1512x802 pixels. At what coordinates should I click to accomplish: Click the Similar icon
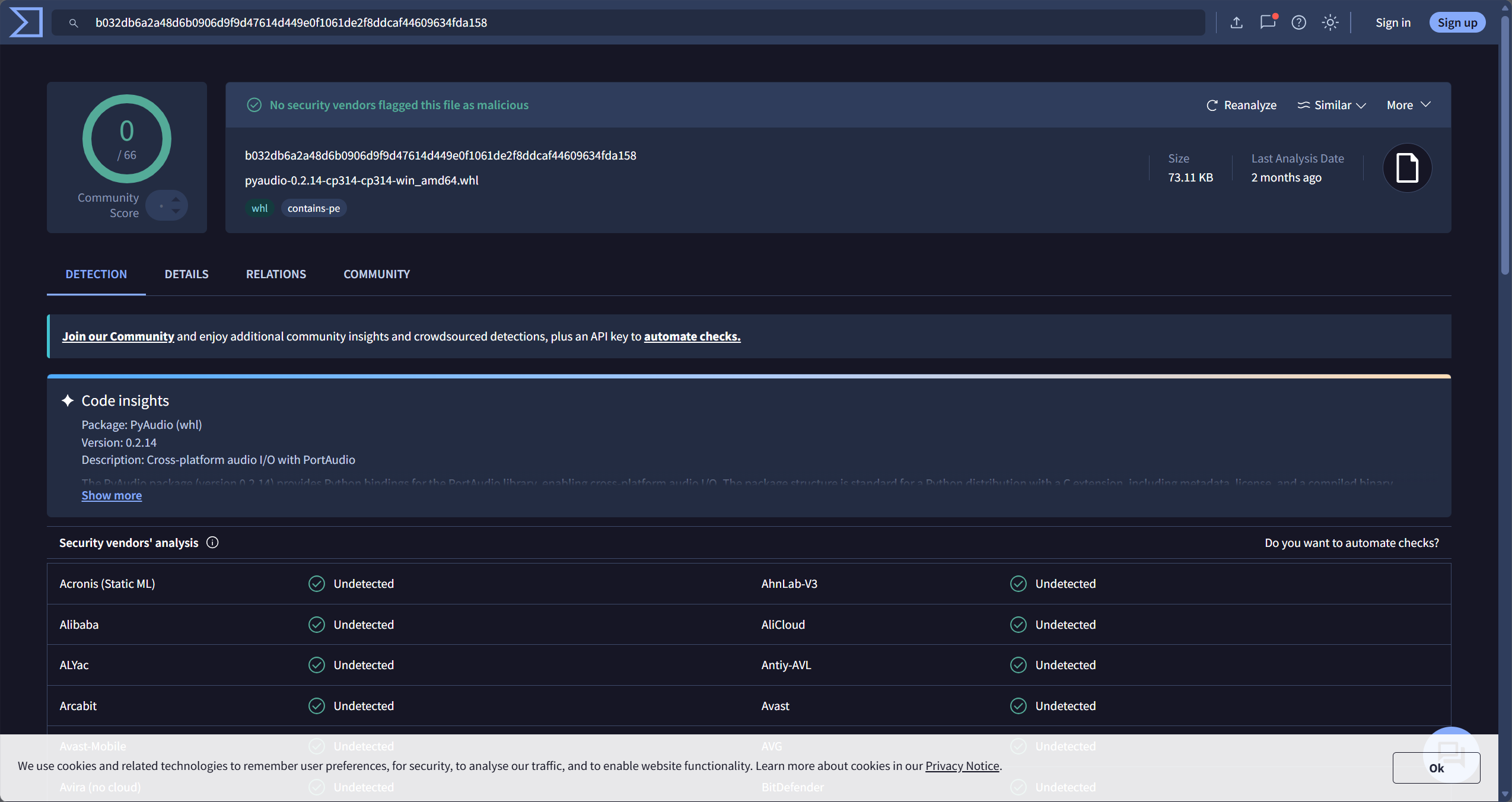(x=1303, y=105)
